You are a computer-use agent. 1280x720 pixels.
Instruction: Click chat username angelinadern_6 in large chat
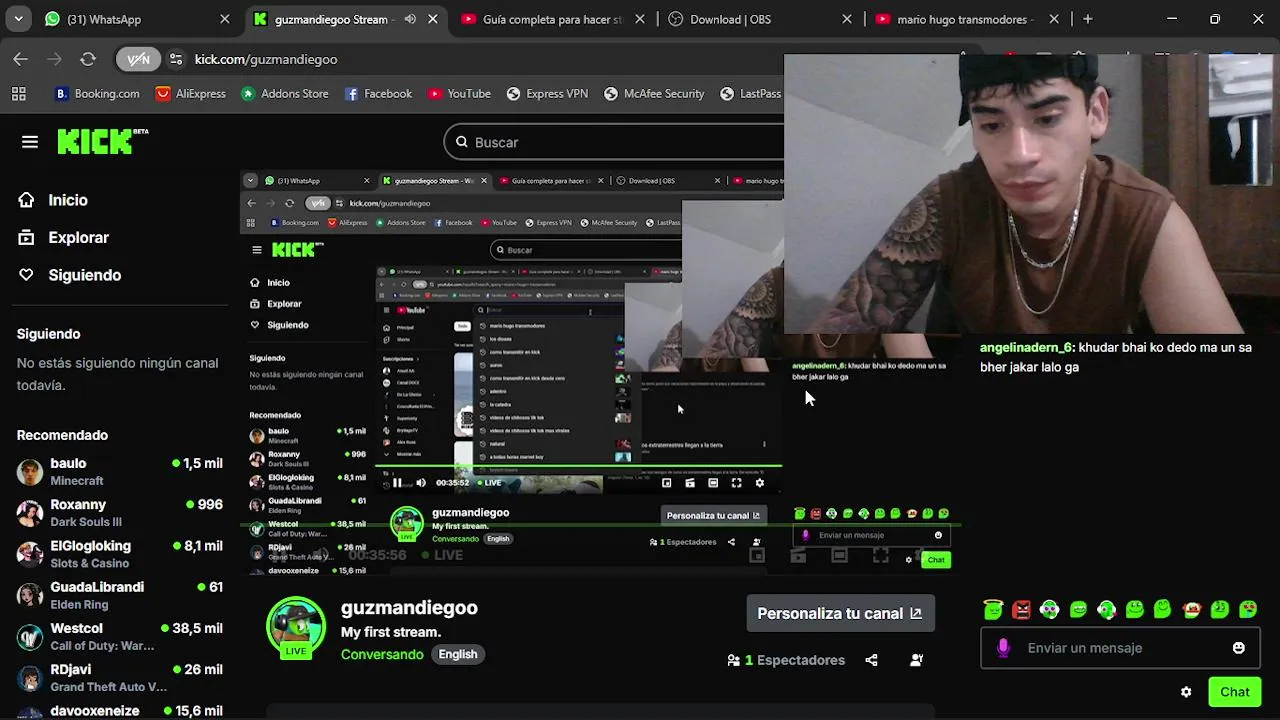pyautogui.click(x=1027, y=348)
